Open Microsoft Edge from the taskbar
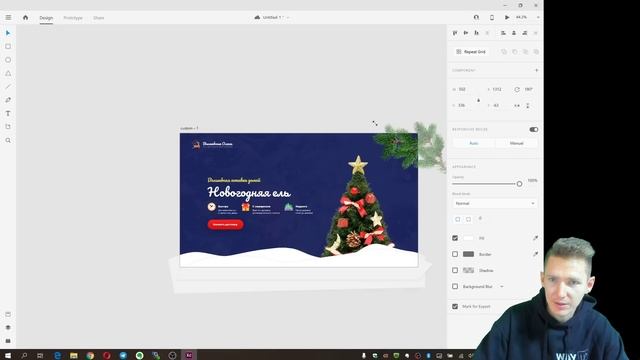The image size is (640, 360). click(x=57, y=356)
